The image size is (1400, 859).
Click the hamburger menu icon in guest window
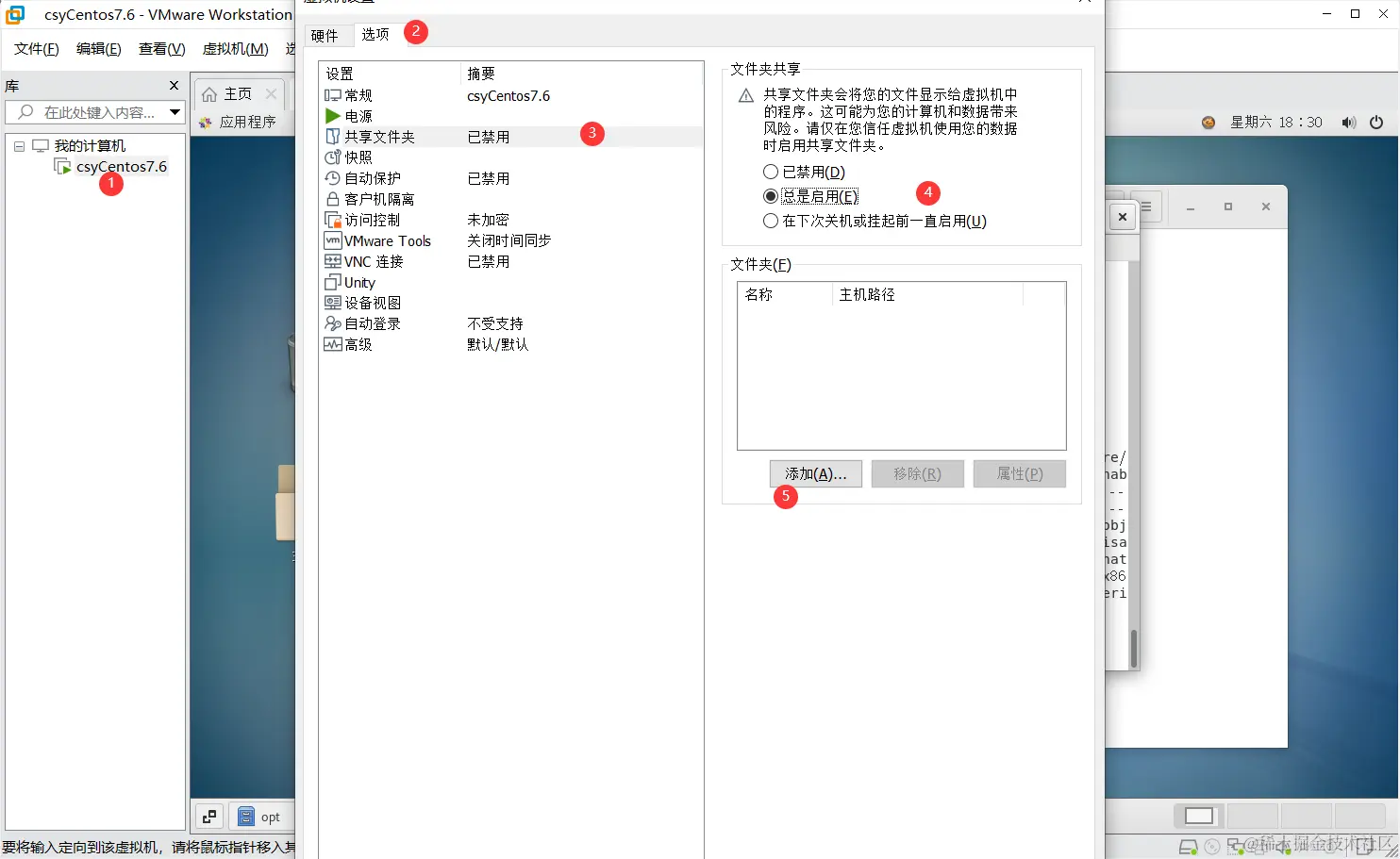click(x=1146, y=206)
